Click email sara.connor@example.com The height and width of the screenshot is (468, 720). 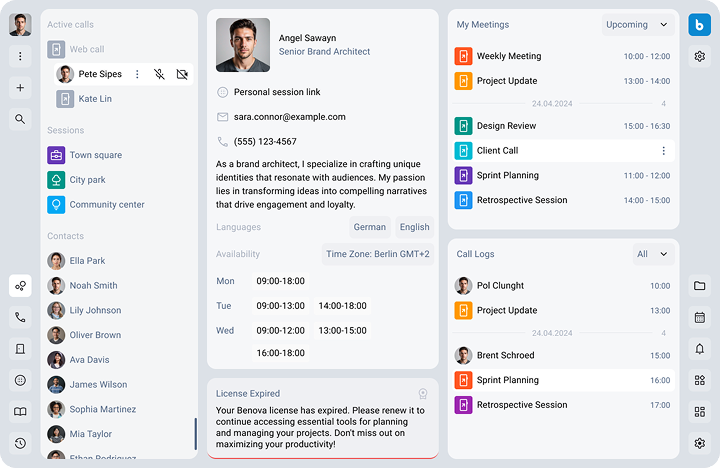(289, 117)
